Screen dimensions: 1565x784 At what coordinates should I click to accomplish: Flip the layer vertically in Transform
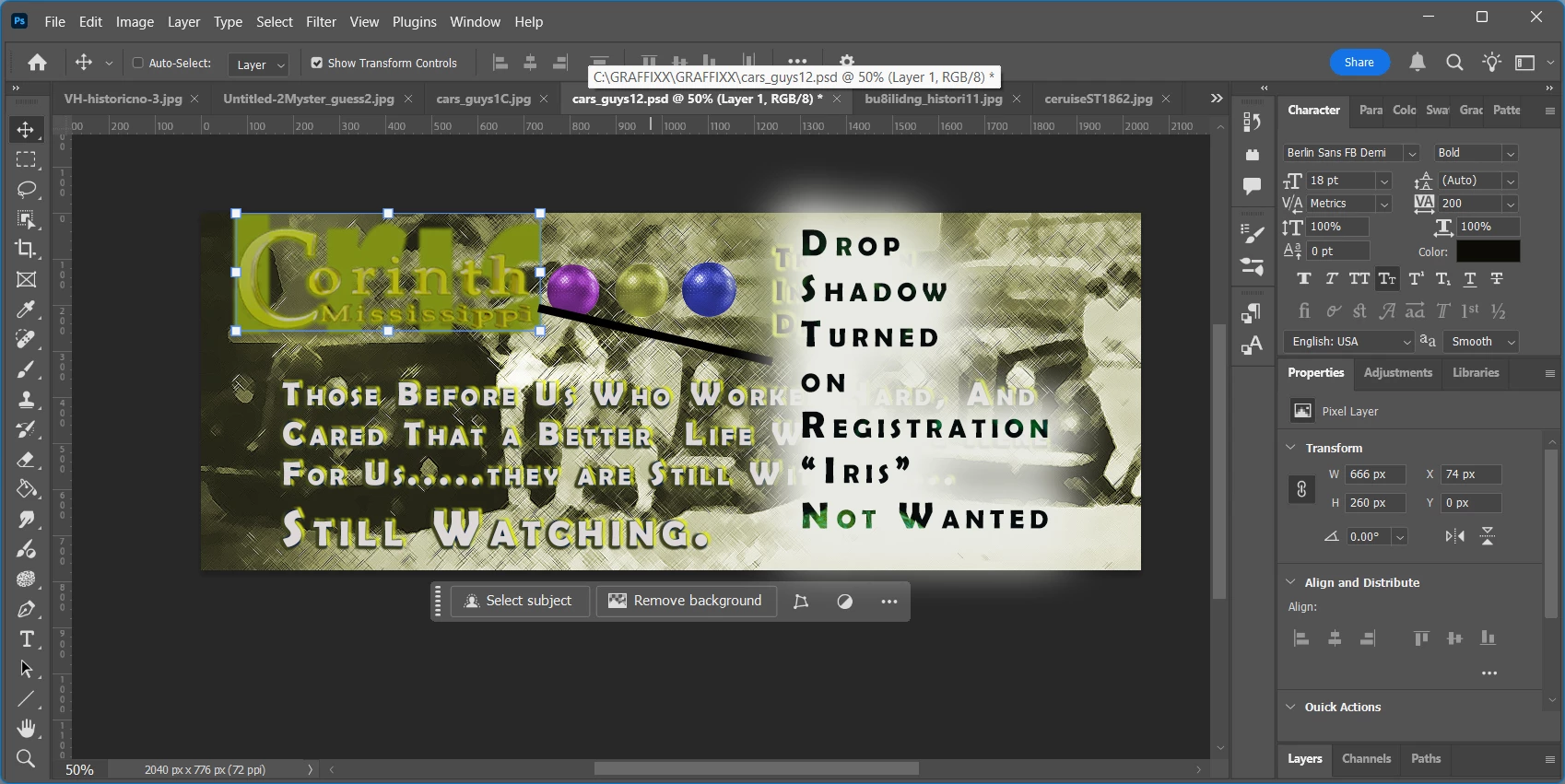click(x=1488, y=536)
